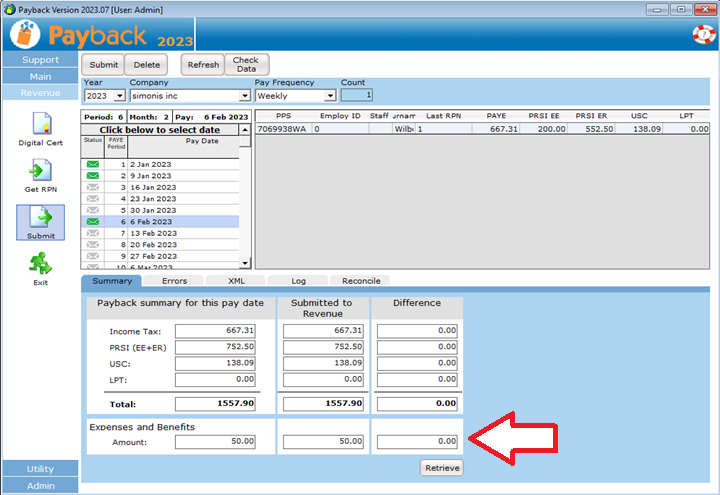This screenshot has height=495, width=720.
Task: Open the help lifebuoy icon
Action: pyautogui.click(x=703, y=35)
